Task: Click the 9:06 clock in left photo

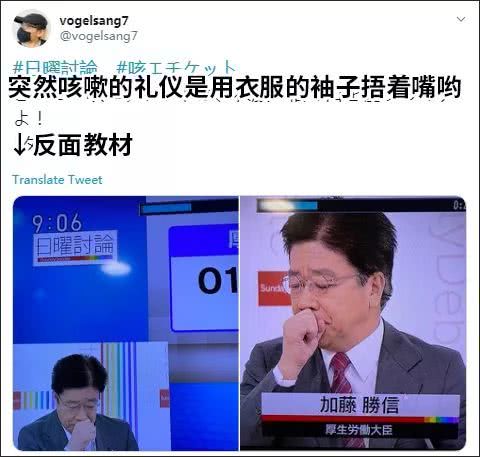Action: tap(57, 223)
